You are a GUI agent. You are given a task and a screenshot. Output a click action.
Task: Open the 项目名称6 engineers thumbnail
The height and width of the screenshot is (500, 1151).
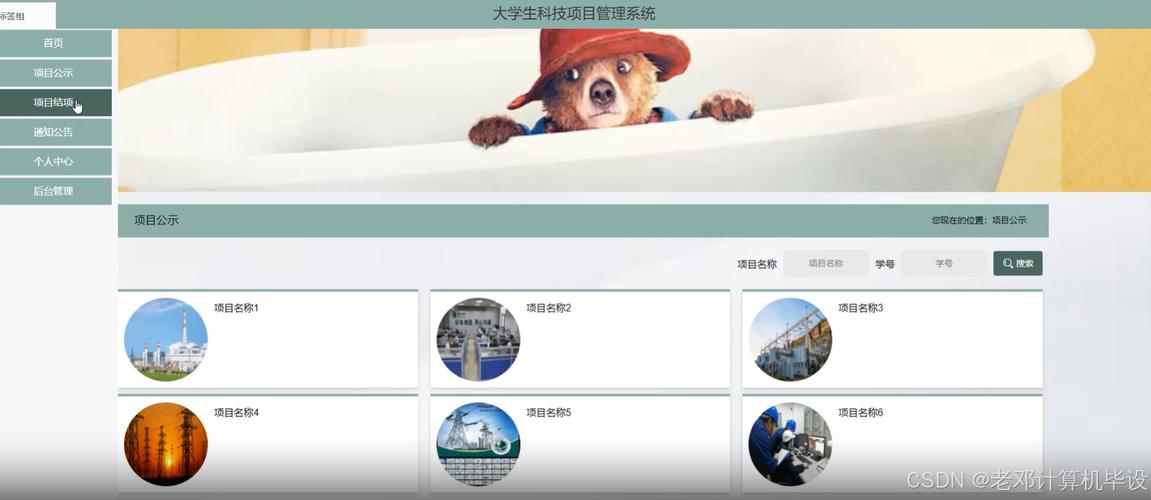(791, 444)
